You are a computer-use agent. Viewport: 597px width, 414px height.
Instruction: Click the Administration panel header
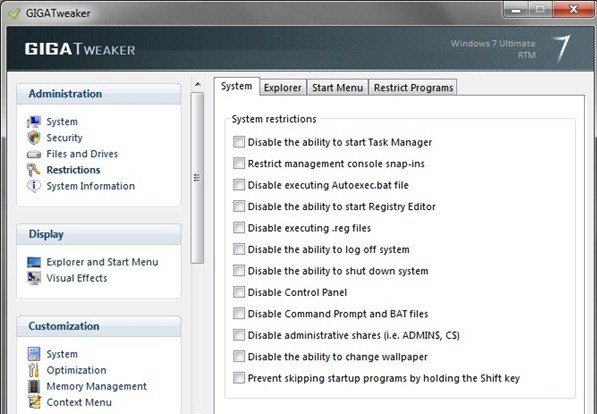tap(99, 94)
